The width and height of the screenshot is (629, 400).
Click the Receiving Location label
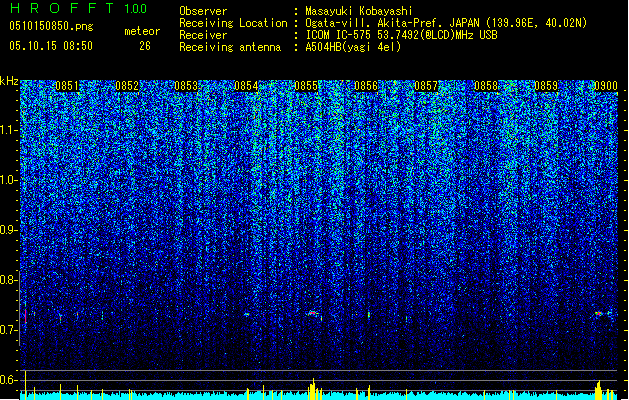click(x=233, y=23)
